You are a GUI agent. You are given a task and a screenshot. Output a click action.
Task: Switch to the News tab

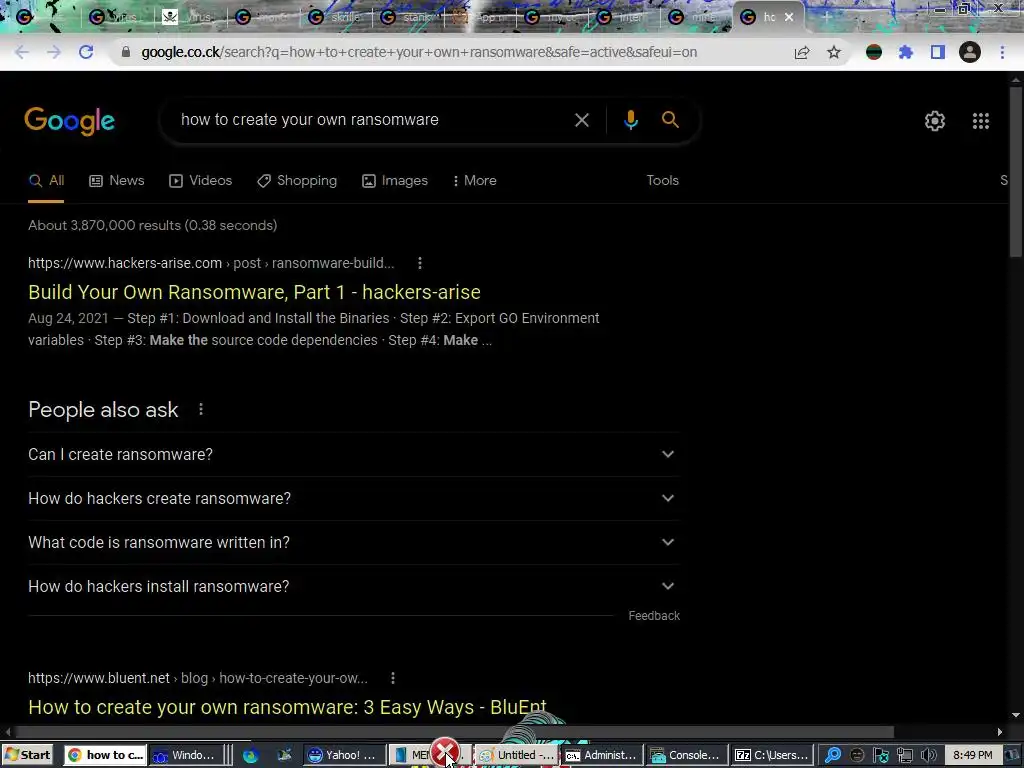[117, 181]
